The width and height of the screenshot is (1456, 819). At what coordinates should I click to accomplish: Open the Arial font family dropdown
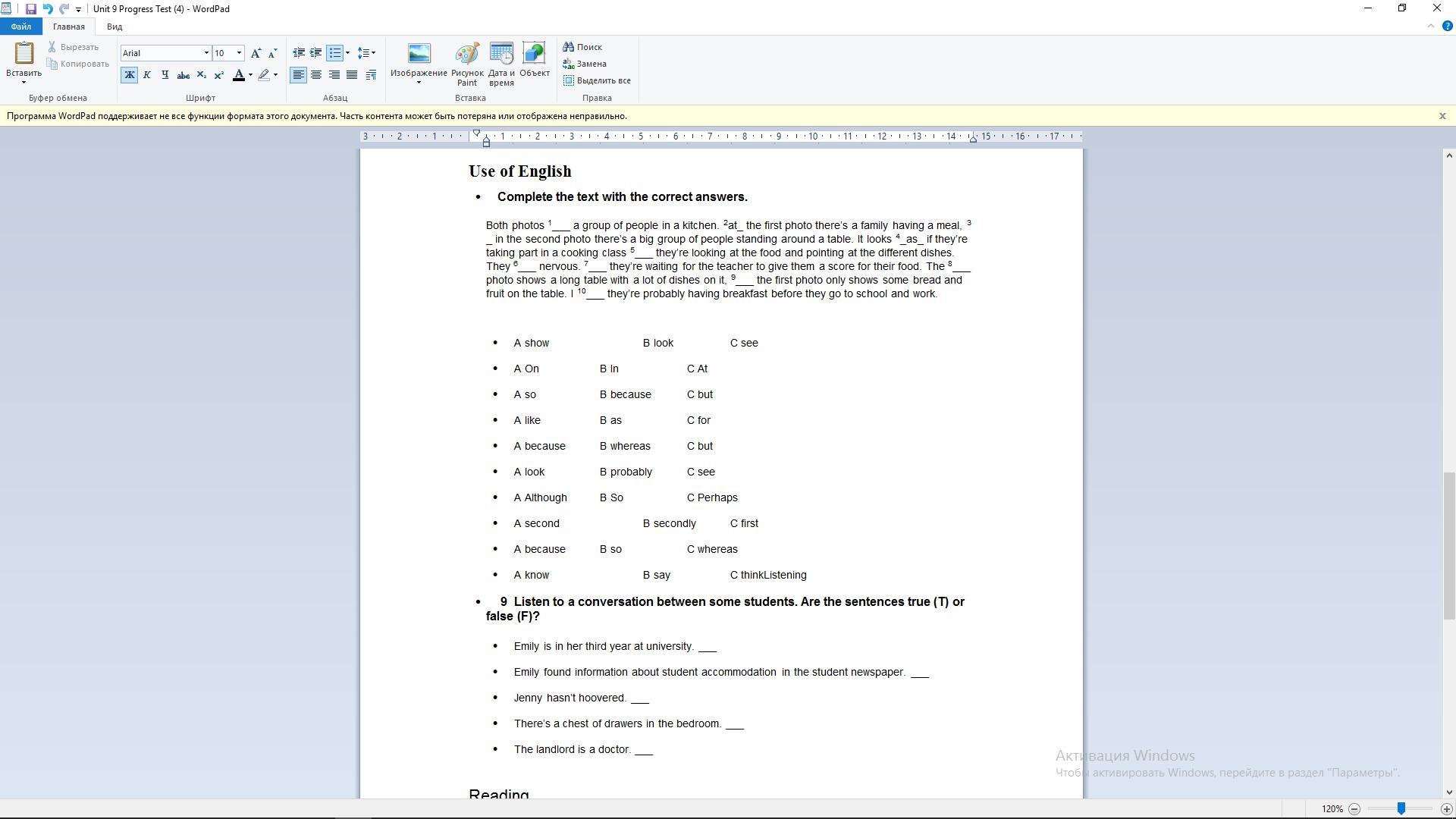pyautogui.click(x=206, y=53)
